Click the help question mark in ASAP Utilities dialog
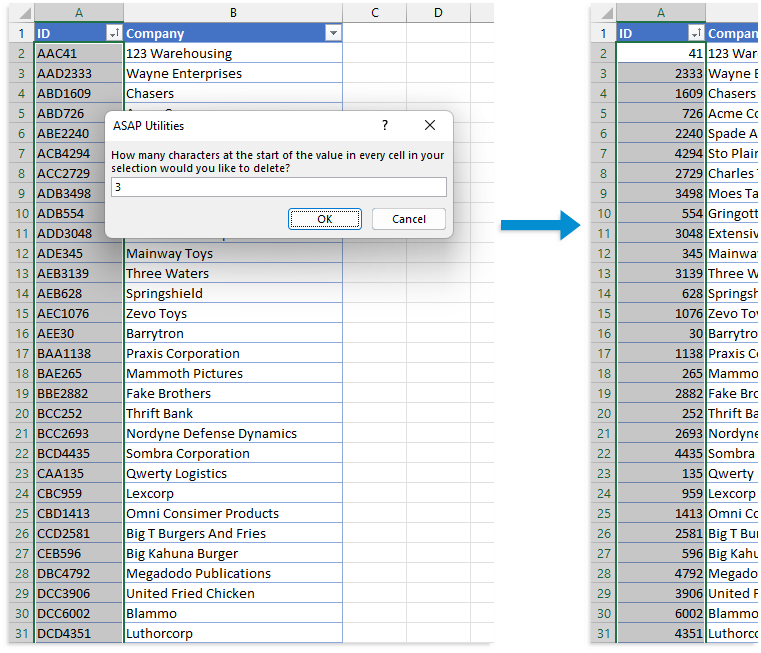Viewport: 761px width, 653px height. pyautogui.click(x=385, y=126)
